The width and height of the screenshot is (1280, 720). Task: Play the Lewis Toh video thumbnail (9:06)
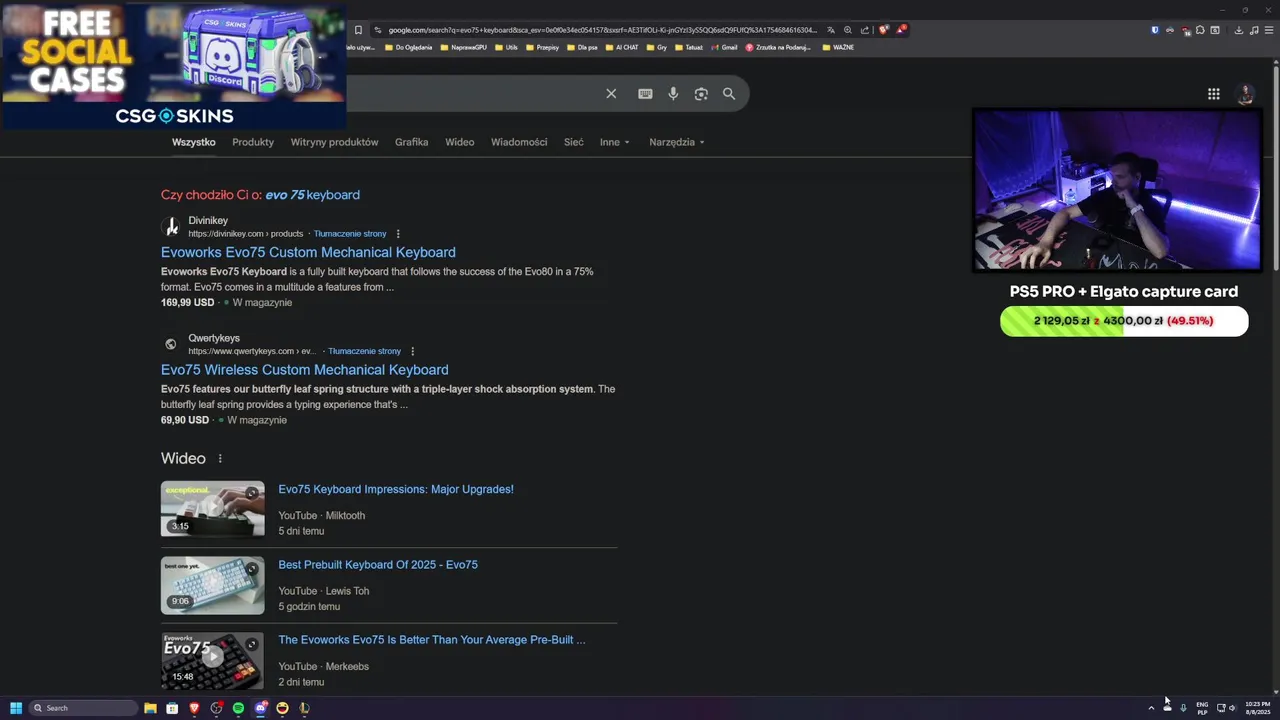(213, 585)
